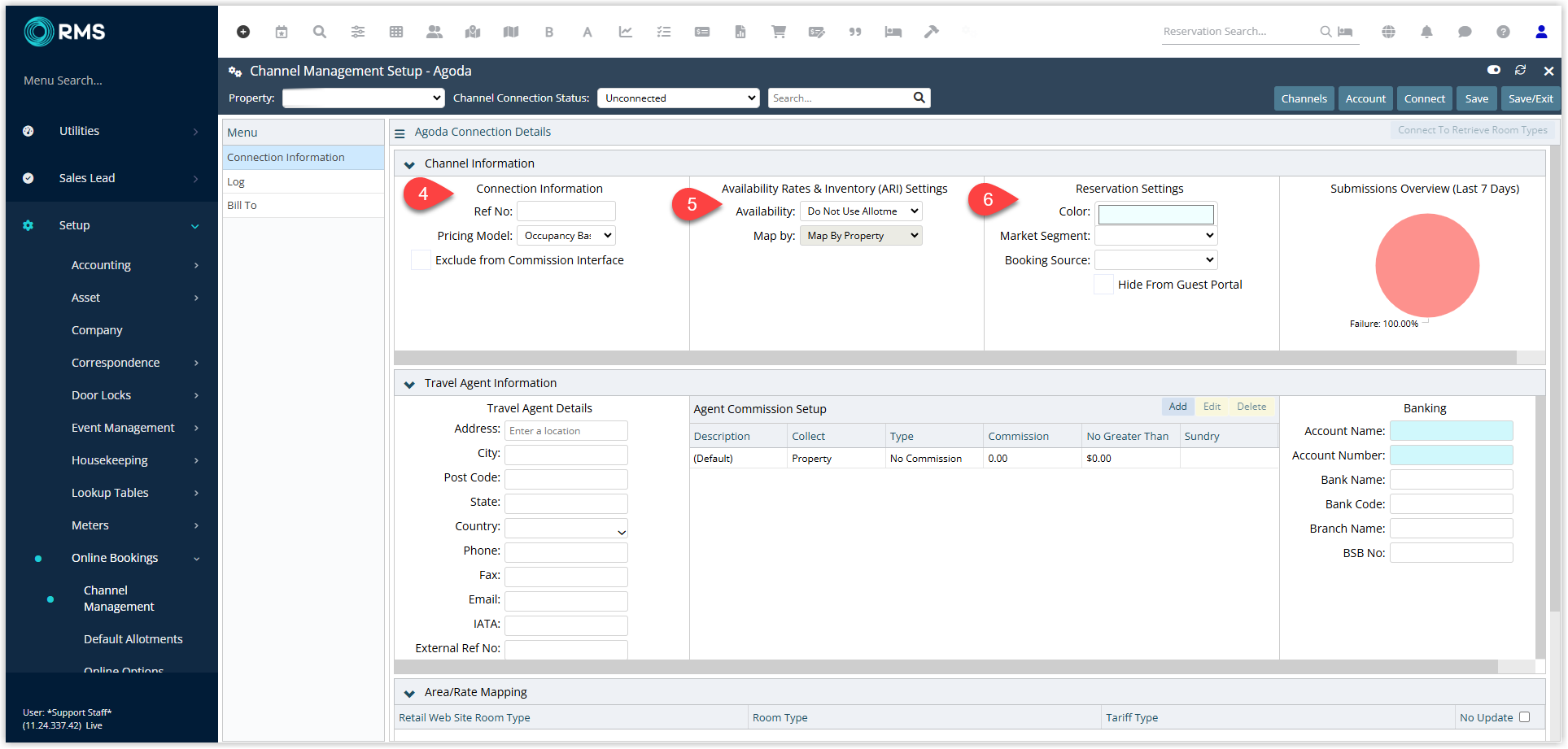Click the Connect button
This screenshot has height=749, width=1568.
pos(1425,98)
